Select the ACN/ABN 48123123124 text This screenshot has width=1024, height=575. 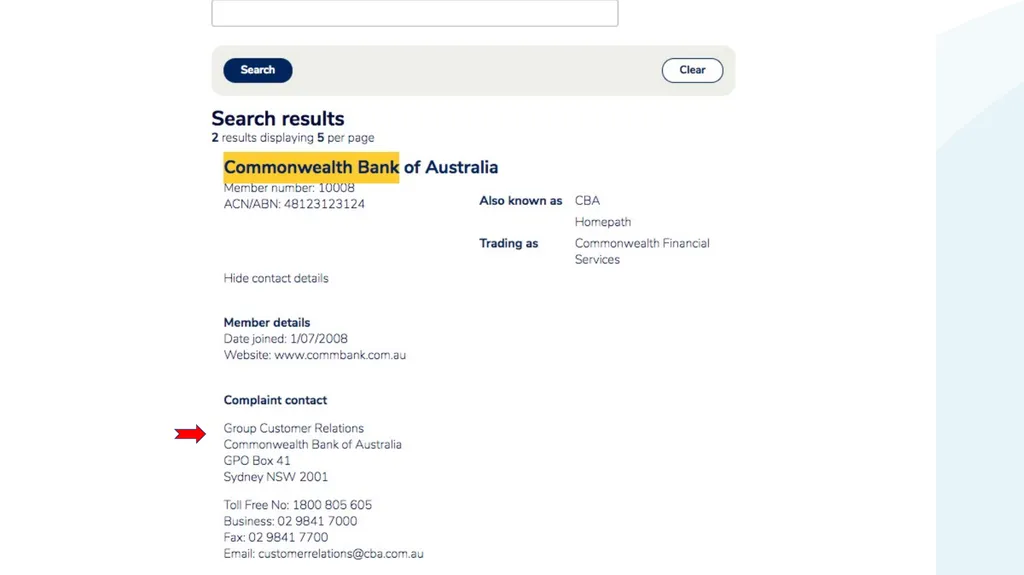tap(294, 204)
